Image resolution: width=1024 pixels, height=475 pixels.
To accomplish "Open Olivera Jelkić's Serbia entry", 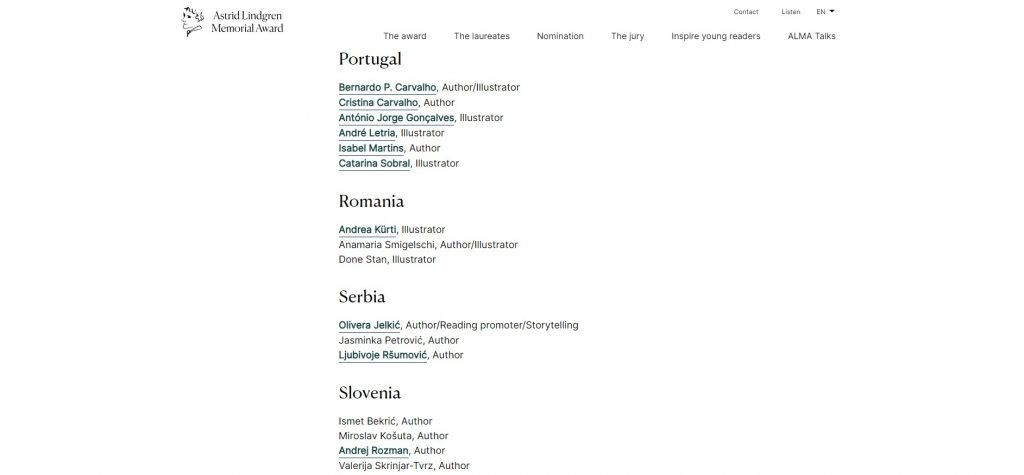I will pos(369,325).
